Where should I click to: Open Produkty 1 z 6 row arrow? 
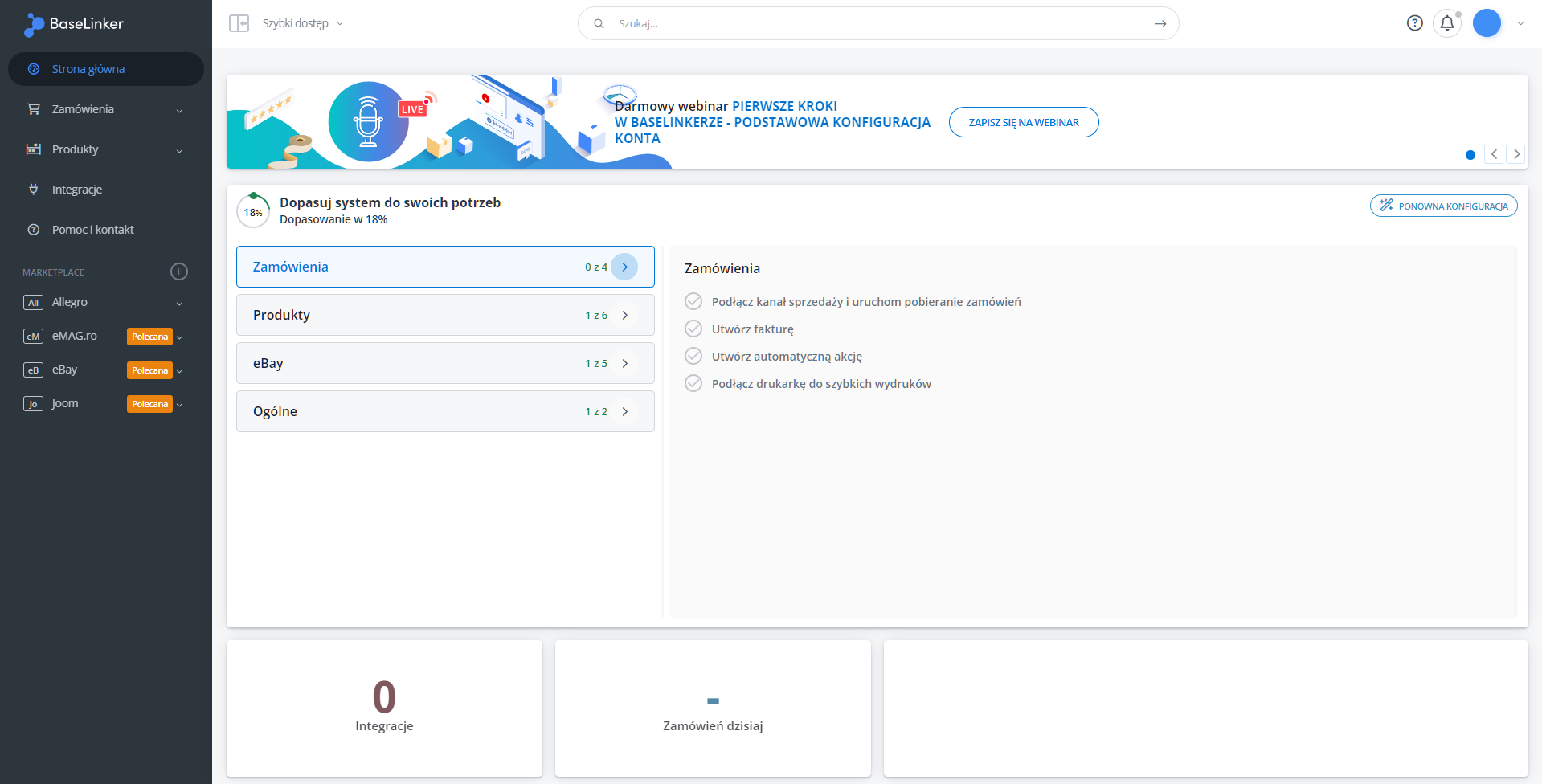point(624,315)
